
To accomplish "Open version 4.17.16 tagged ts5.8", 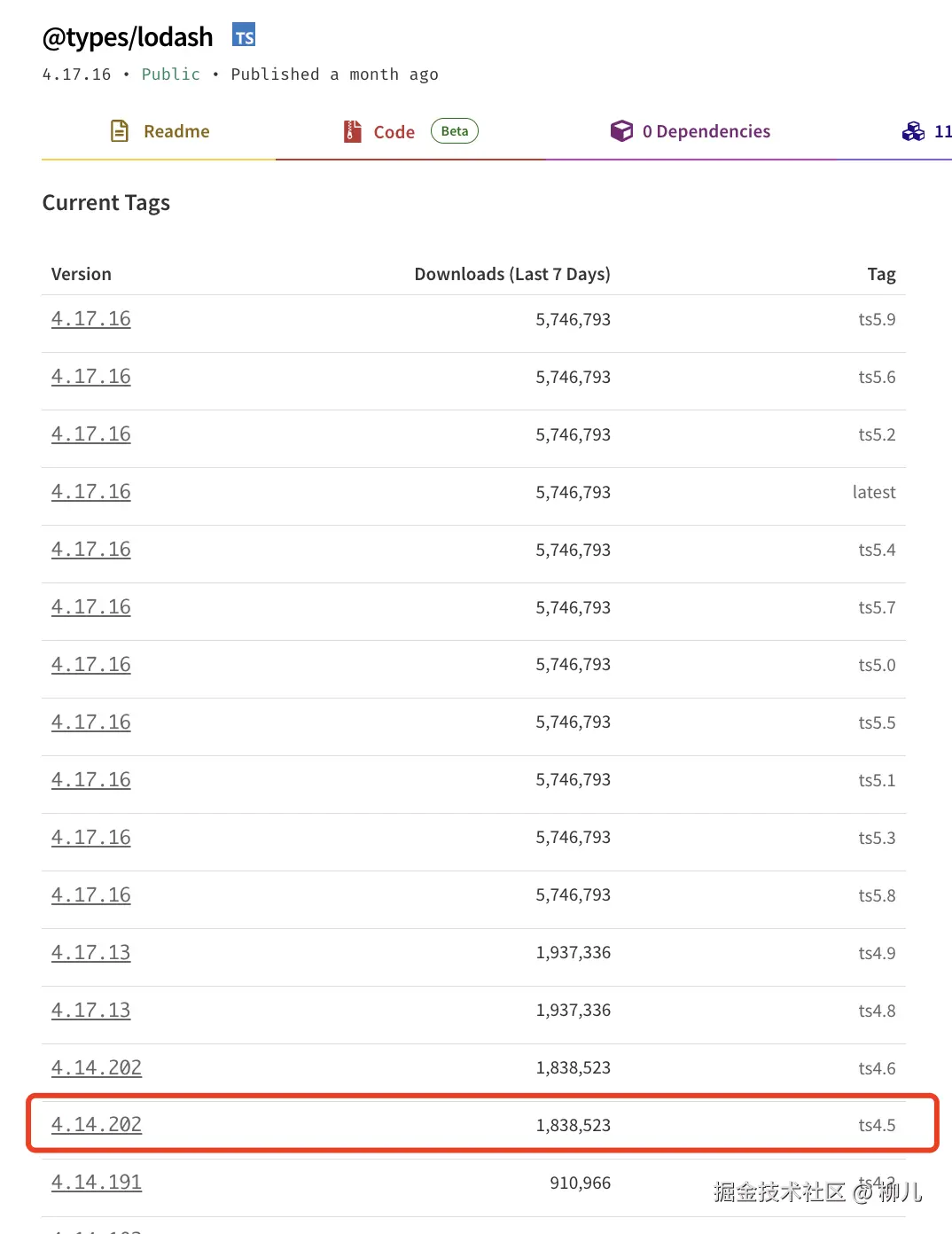I will (x=91, y=895).
